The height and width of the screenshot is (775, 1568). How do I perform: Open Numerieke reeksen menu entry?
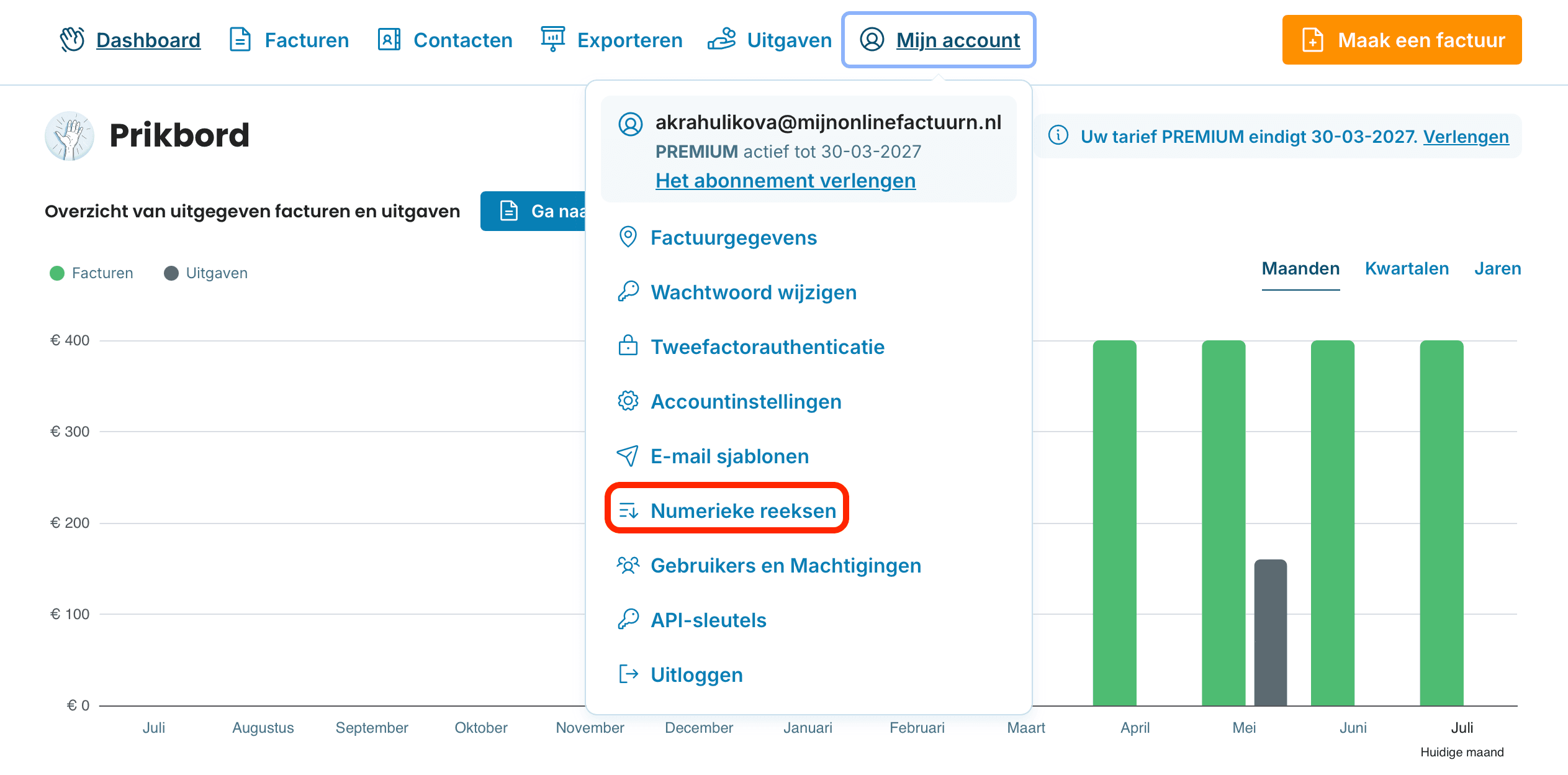pyautogui.click(x=727, y=510)
